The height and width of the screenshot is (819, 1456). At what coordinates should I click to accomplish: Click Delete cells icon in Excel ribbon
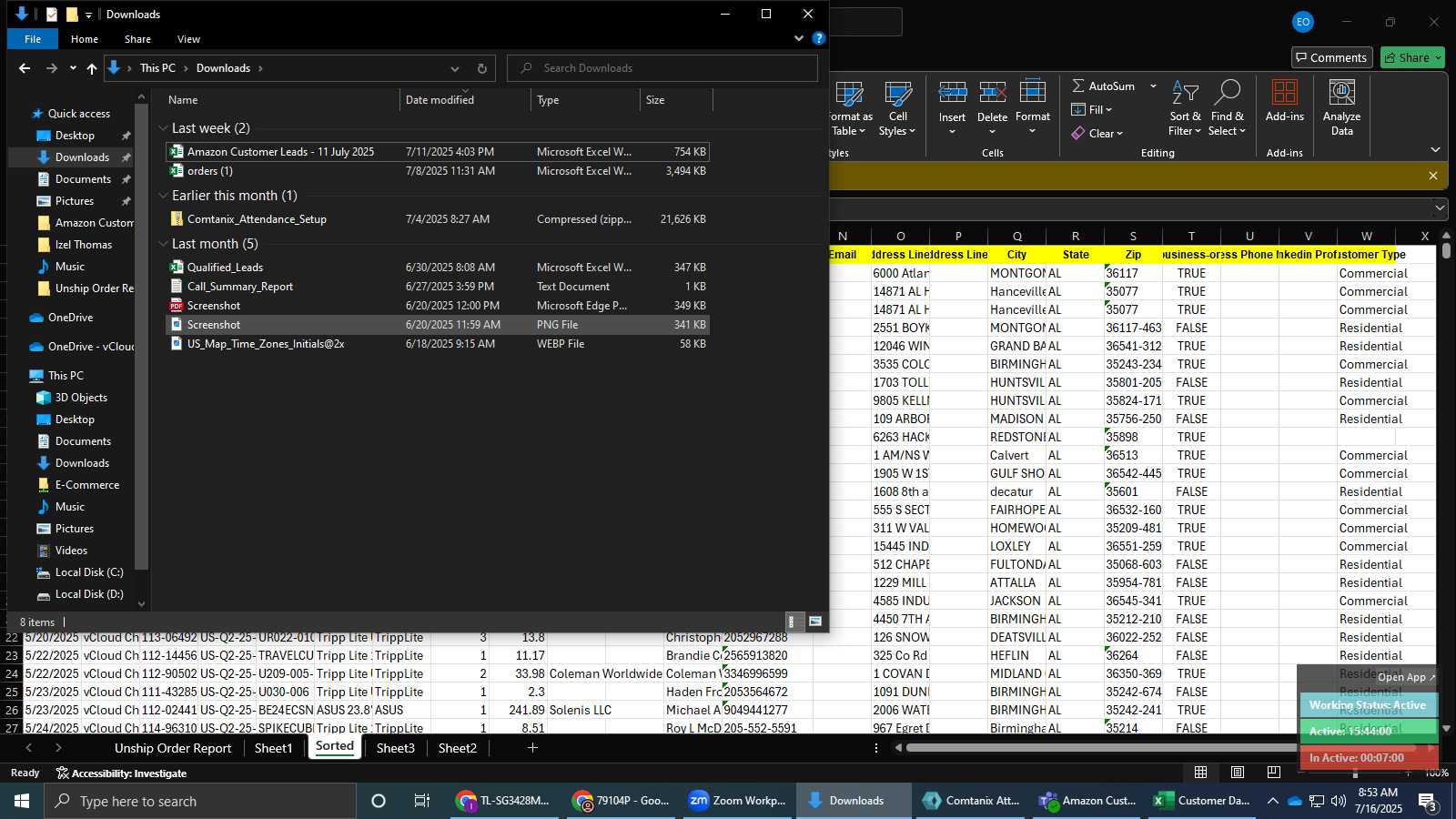[992, 92]
